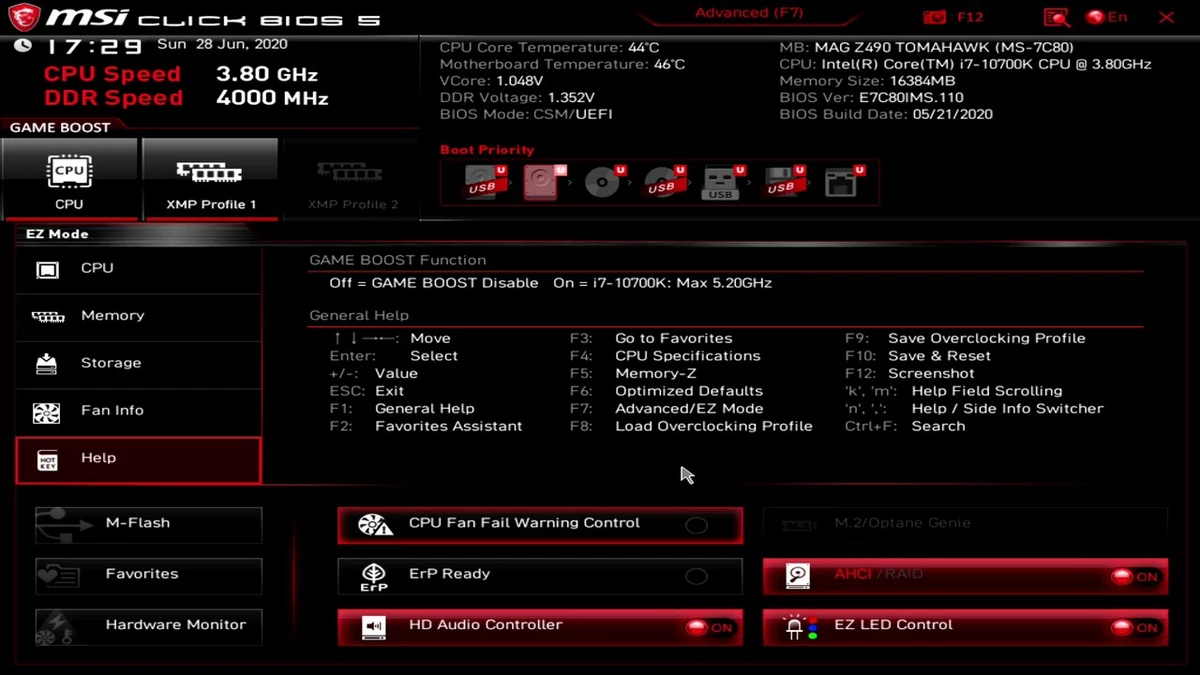Click the Help hotkey icon
This screenshot has width=1200, height=675.
click(47, 460)
